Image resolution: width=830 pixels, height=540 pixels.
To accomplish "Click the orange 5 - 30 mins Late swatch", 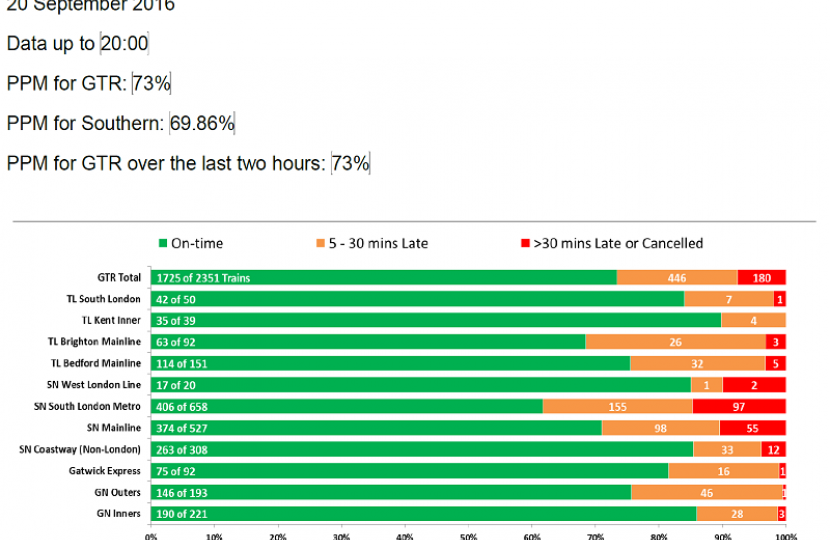I will (320, 243).
